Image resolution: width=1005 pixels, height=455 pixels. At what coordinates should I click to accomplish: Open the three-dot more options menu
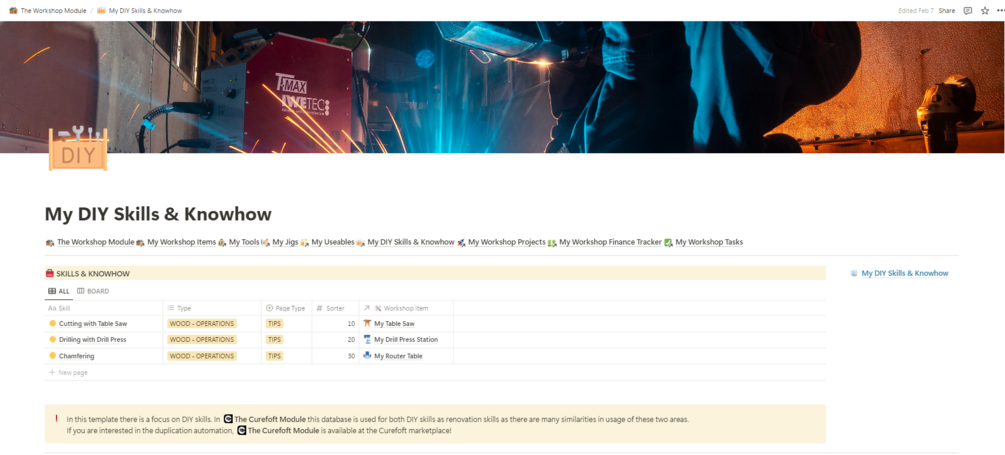(1001, 10)
